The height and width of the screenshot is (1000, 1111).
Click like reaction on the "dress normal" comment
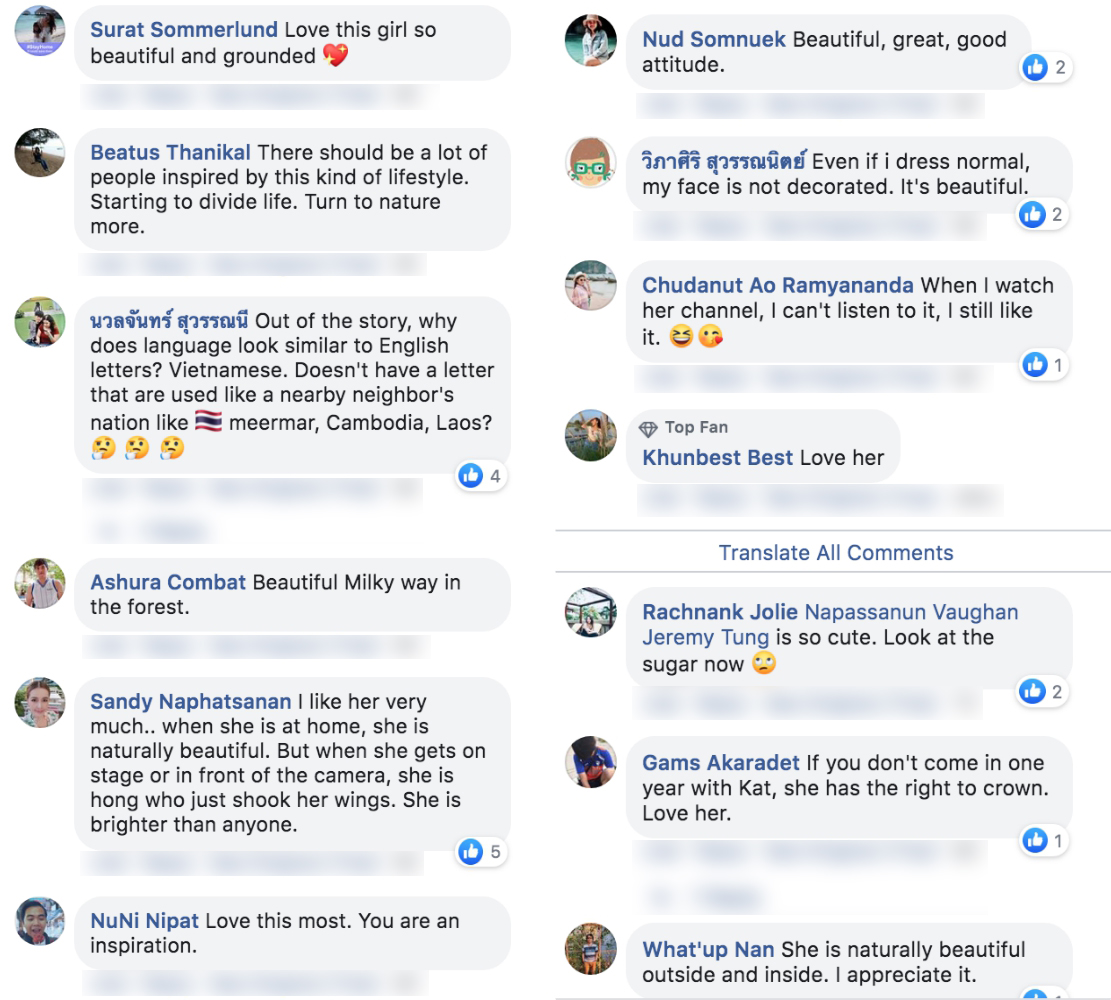(x=1043, y=213)
